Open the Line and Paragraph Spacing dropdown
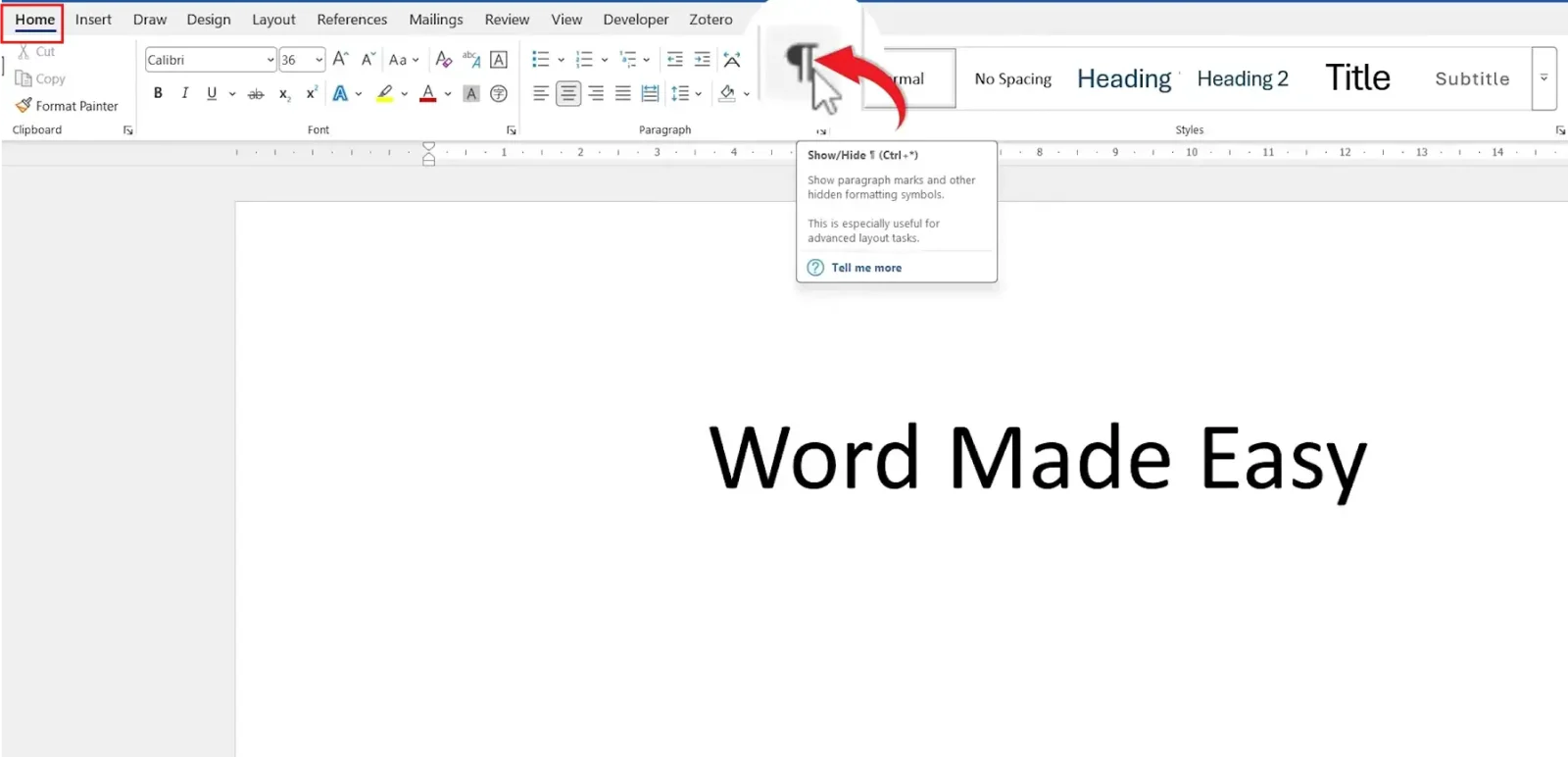 686,94
